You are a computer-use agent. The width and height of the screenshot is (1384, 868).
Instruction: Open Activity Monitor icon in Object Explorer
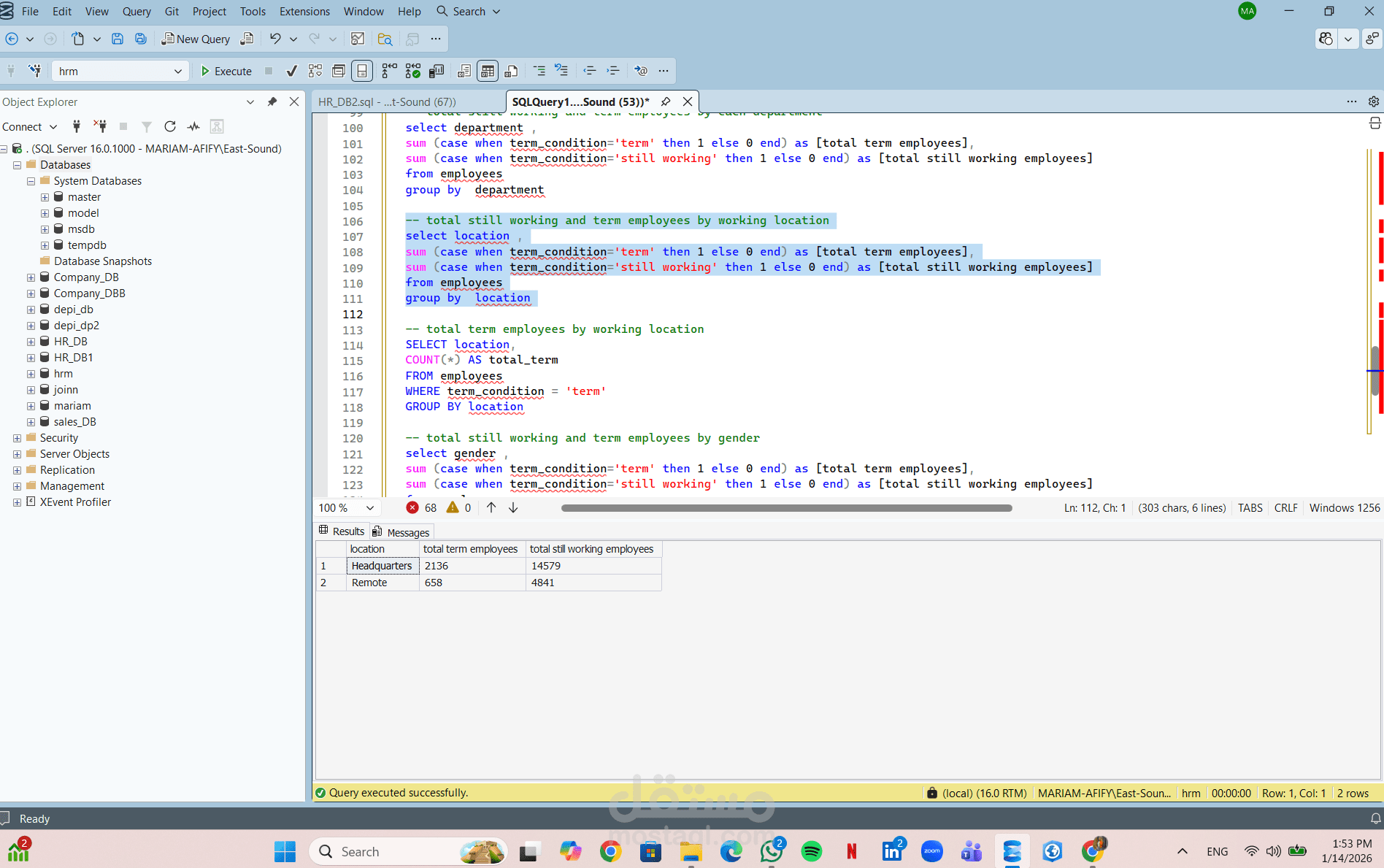(193, 126)
